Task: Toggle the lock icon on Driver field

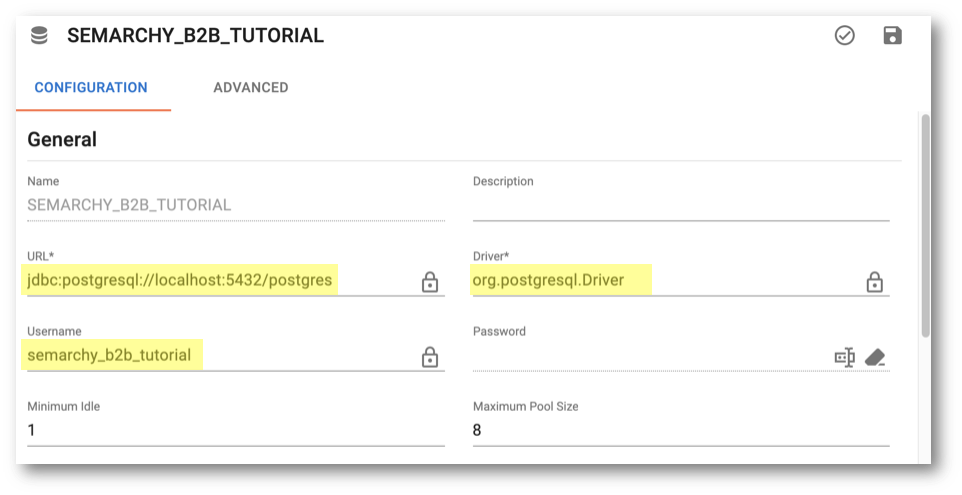Action: click(x=874, y=282)
